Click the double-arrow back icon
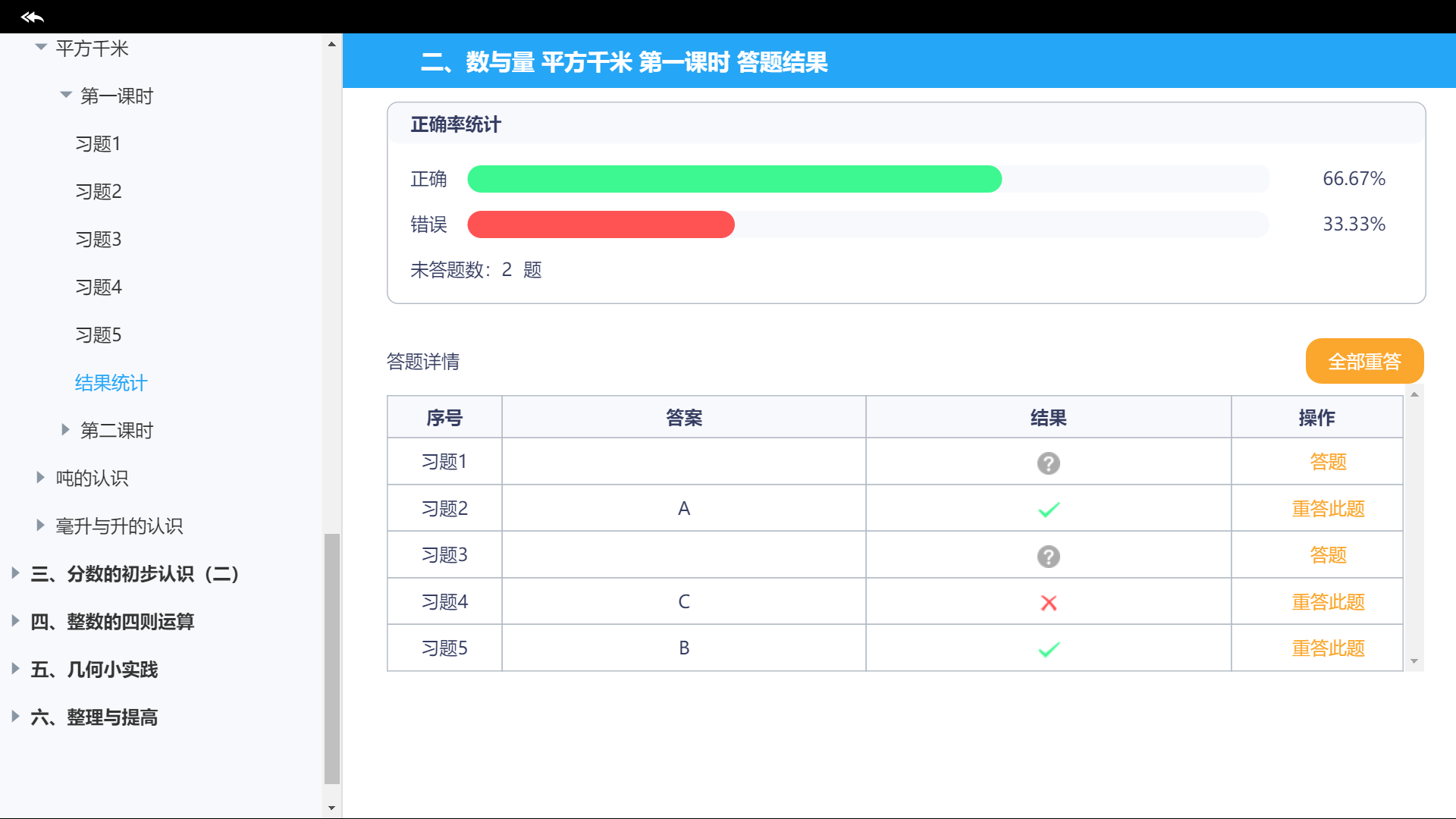 [33, 17]
